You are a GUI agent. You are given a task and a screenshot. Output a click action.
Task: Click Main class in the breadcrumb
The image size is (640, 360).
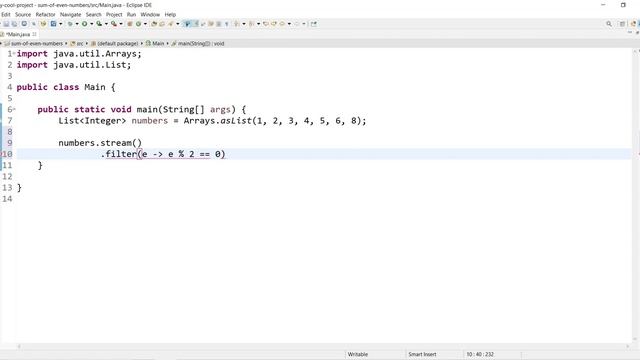[158, 43]
